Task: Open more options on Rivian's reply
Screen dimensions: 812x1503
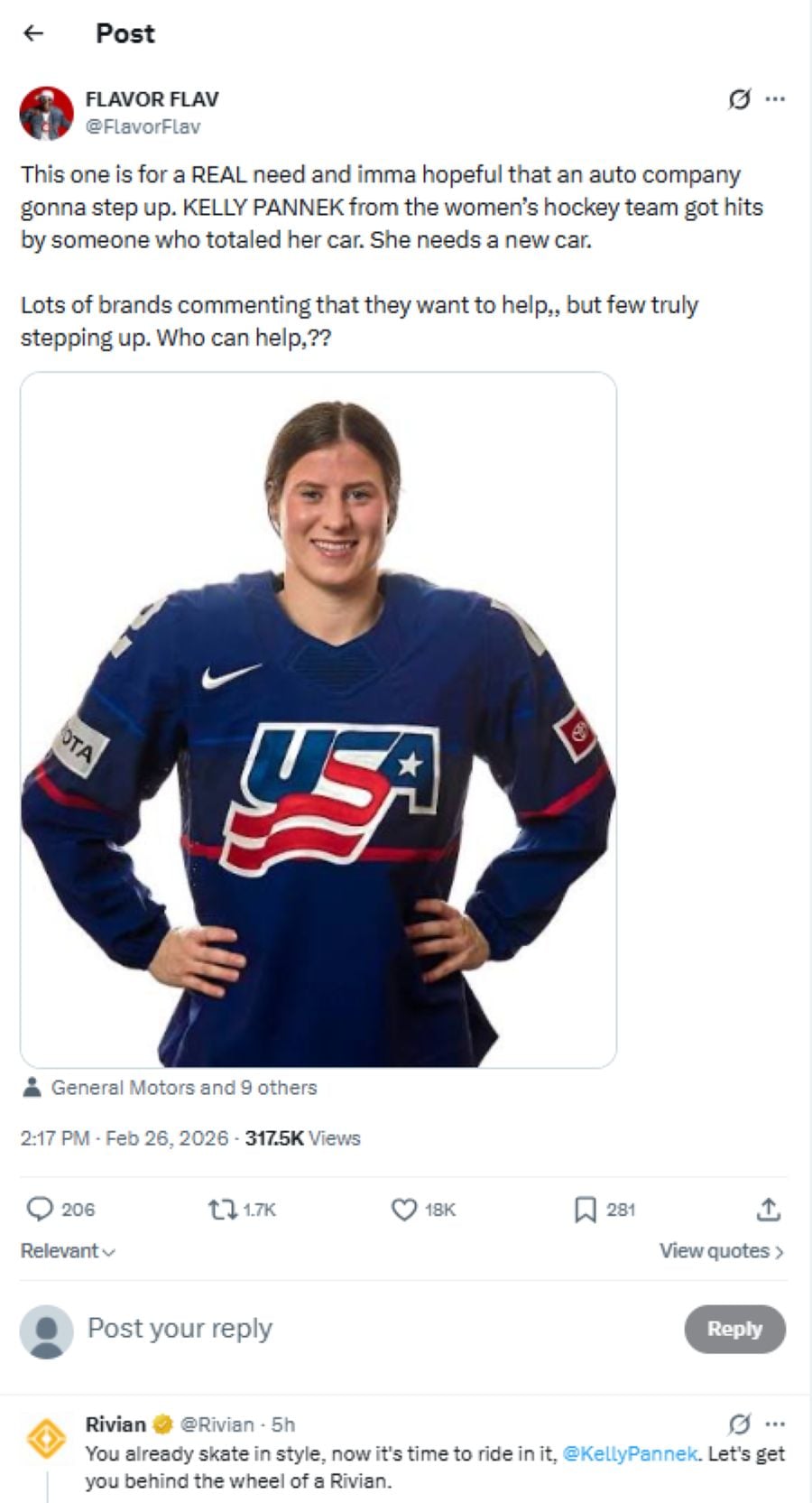Action: tap(775, 1424)
